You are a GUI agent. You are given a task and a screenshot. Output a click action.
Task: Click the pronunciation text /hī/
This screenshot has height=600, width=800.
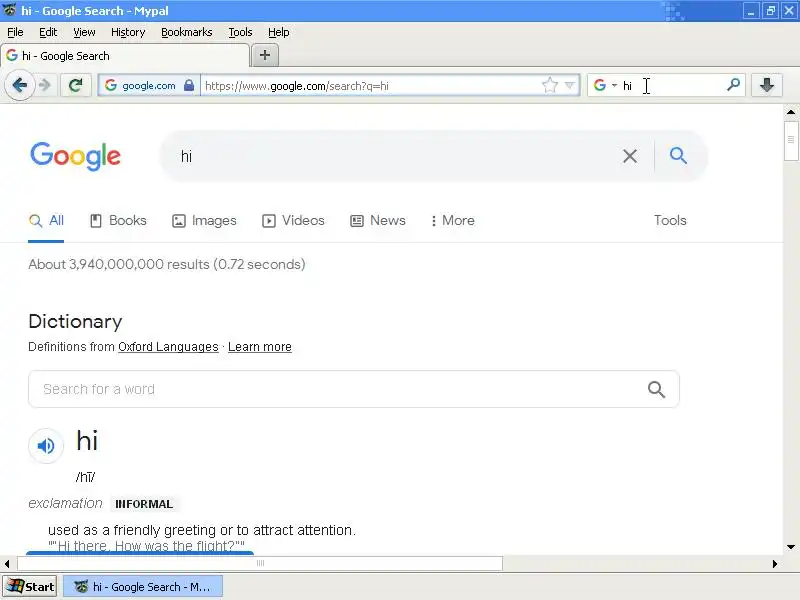[x=85, y=477]
